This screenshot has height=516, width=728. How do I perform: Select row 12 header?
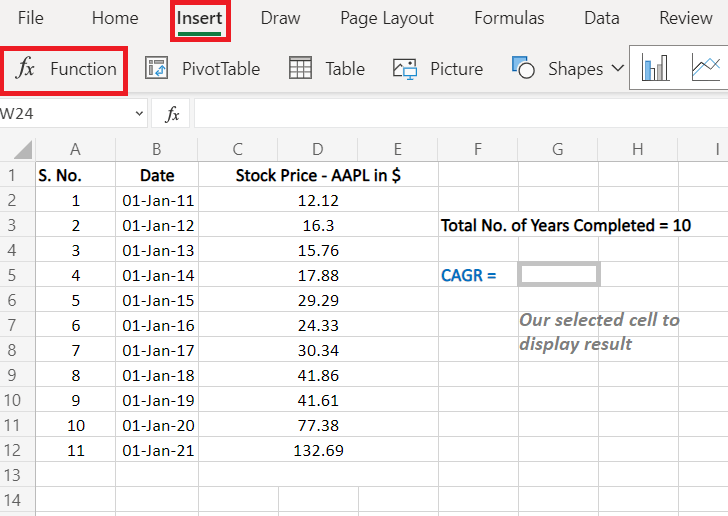pyautogui.click(x=17, y=450)
